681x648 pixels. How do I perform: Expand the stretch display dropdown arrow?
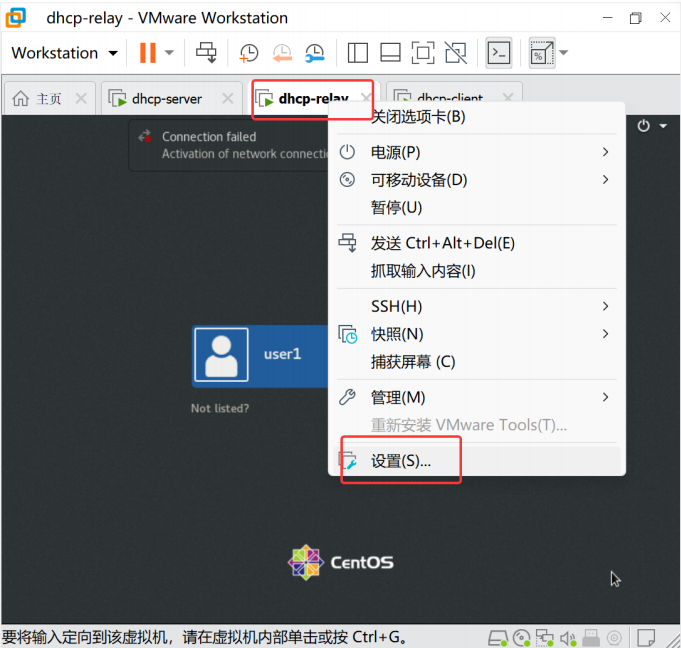coord(564,53)
